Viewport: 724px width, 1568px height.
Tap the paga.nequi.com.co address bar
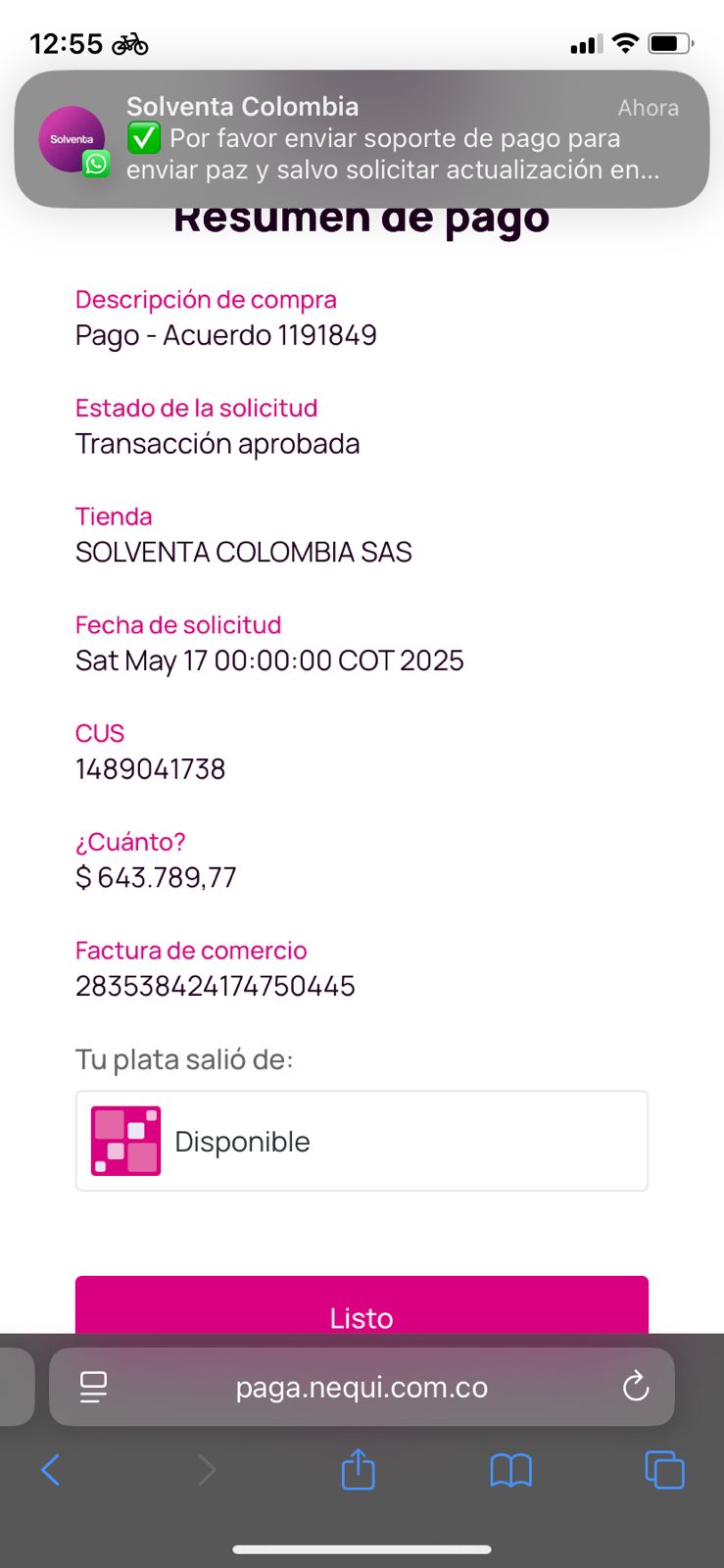point(362,1387)
